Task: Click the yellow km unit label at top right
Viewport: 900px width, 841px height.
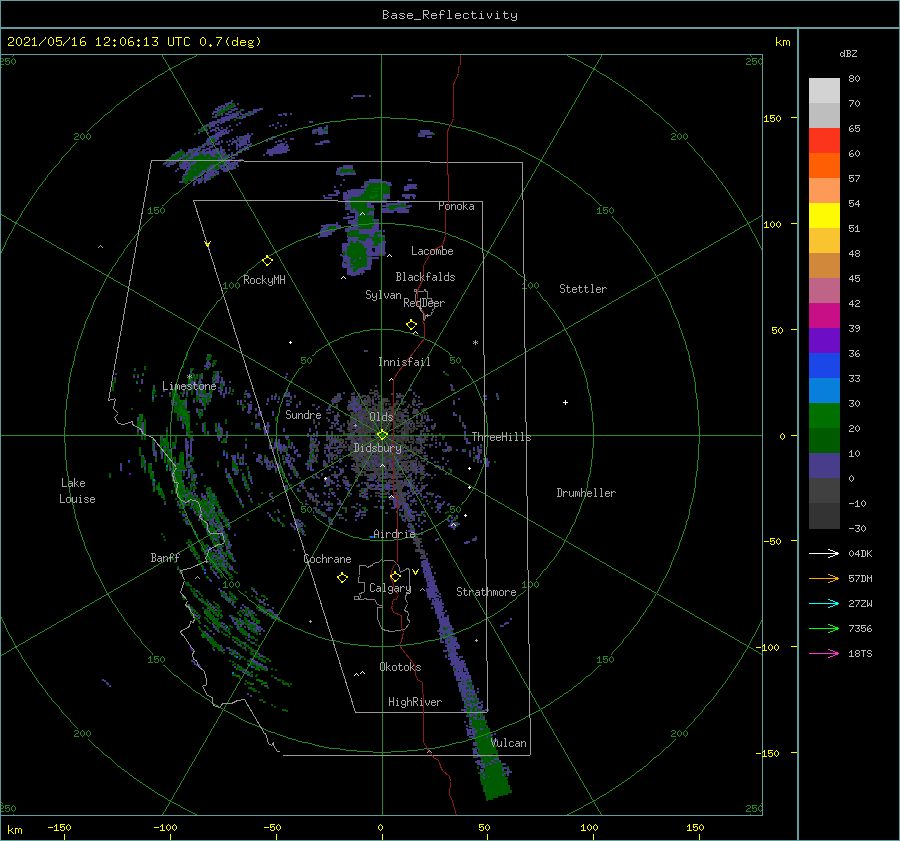Action: coord(782,42)
